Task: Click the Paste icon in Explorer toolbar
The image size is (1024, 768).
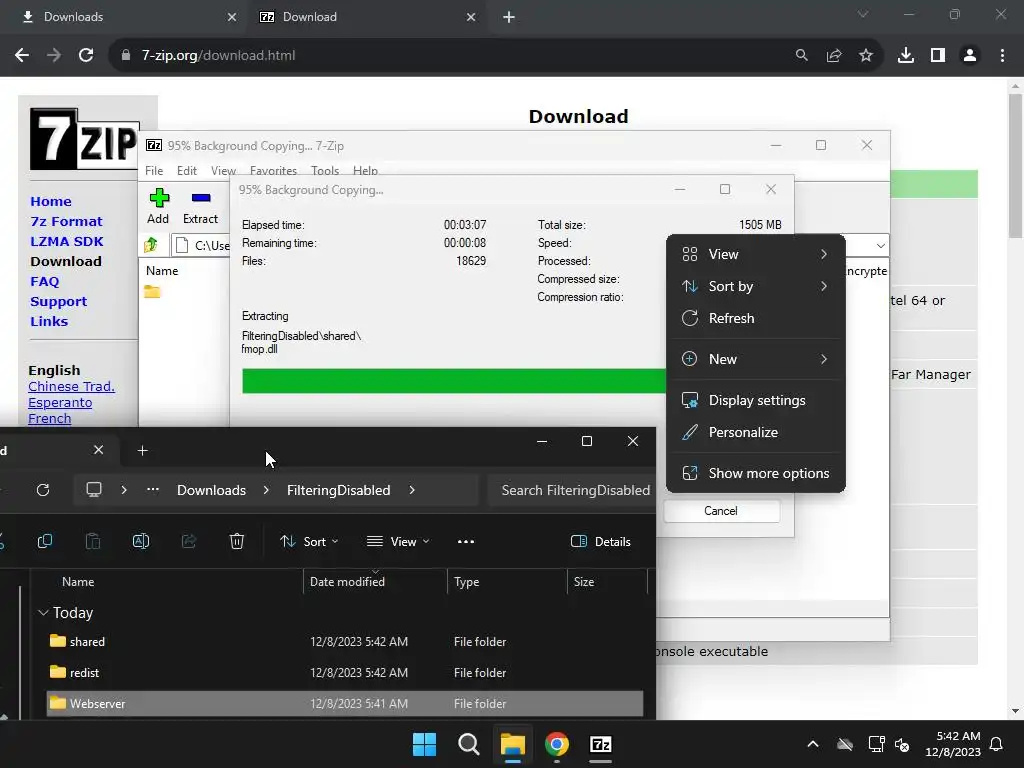Action: 93,541
